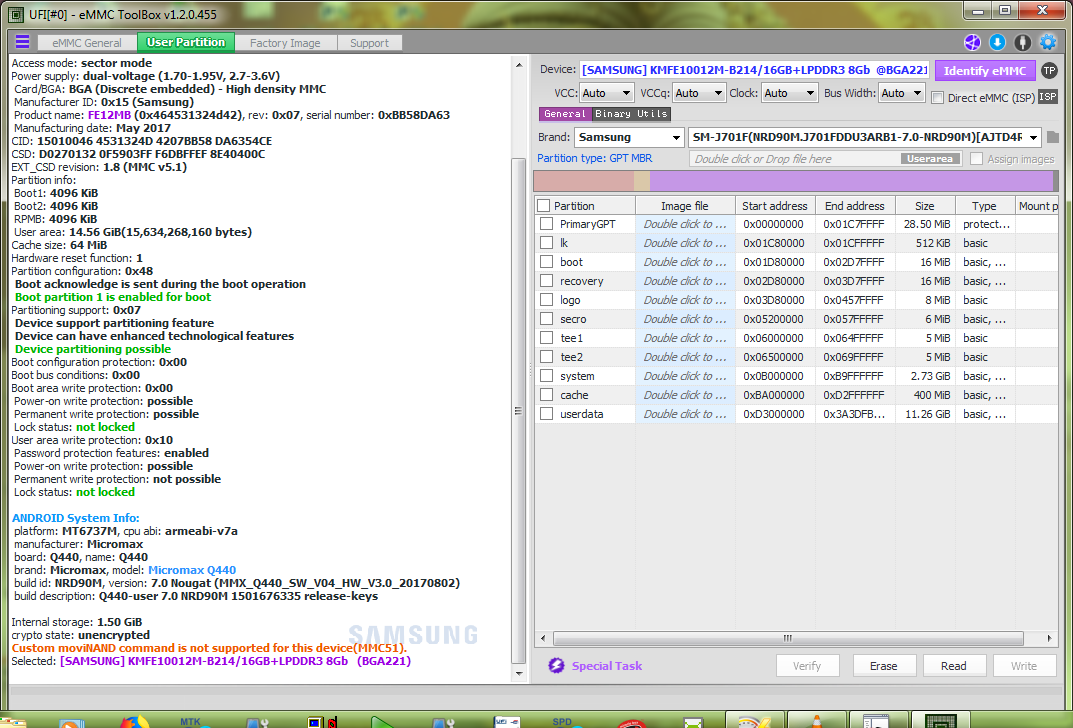Screen dimensions: 1073x728
Task: Click the Userarea label button
Action: (x=930, y=159)
